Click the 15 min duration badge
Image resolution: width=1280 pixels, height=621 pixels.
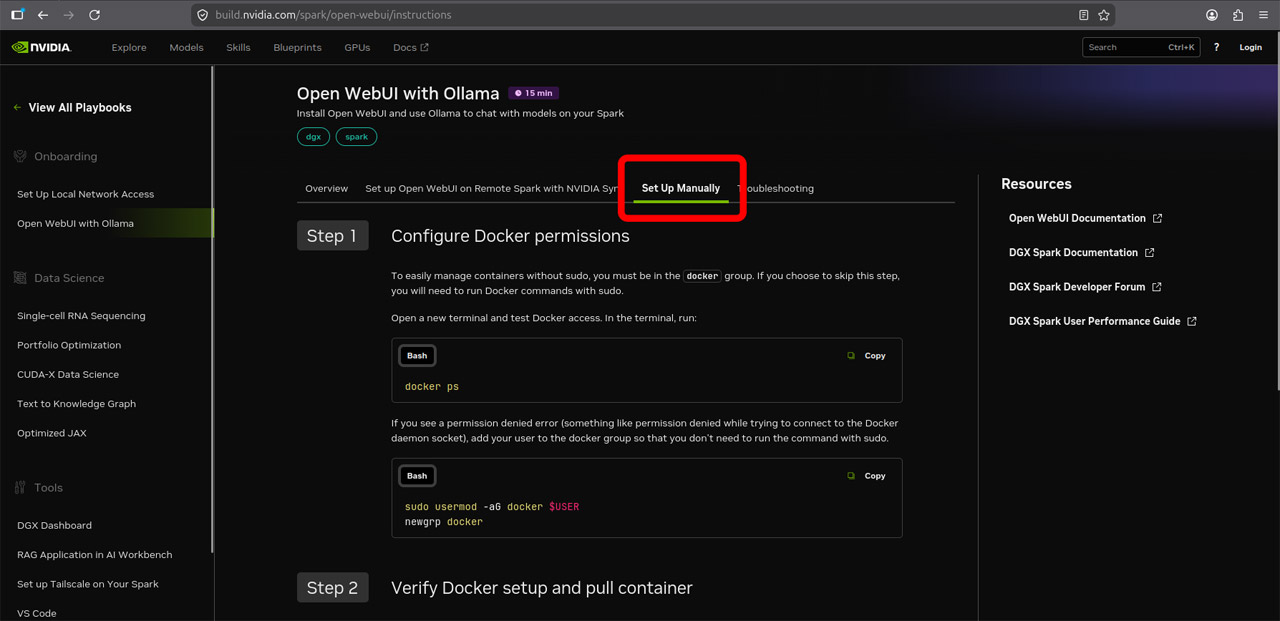[533, 93]
